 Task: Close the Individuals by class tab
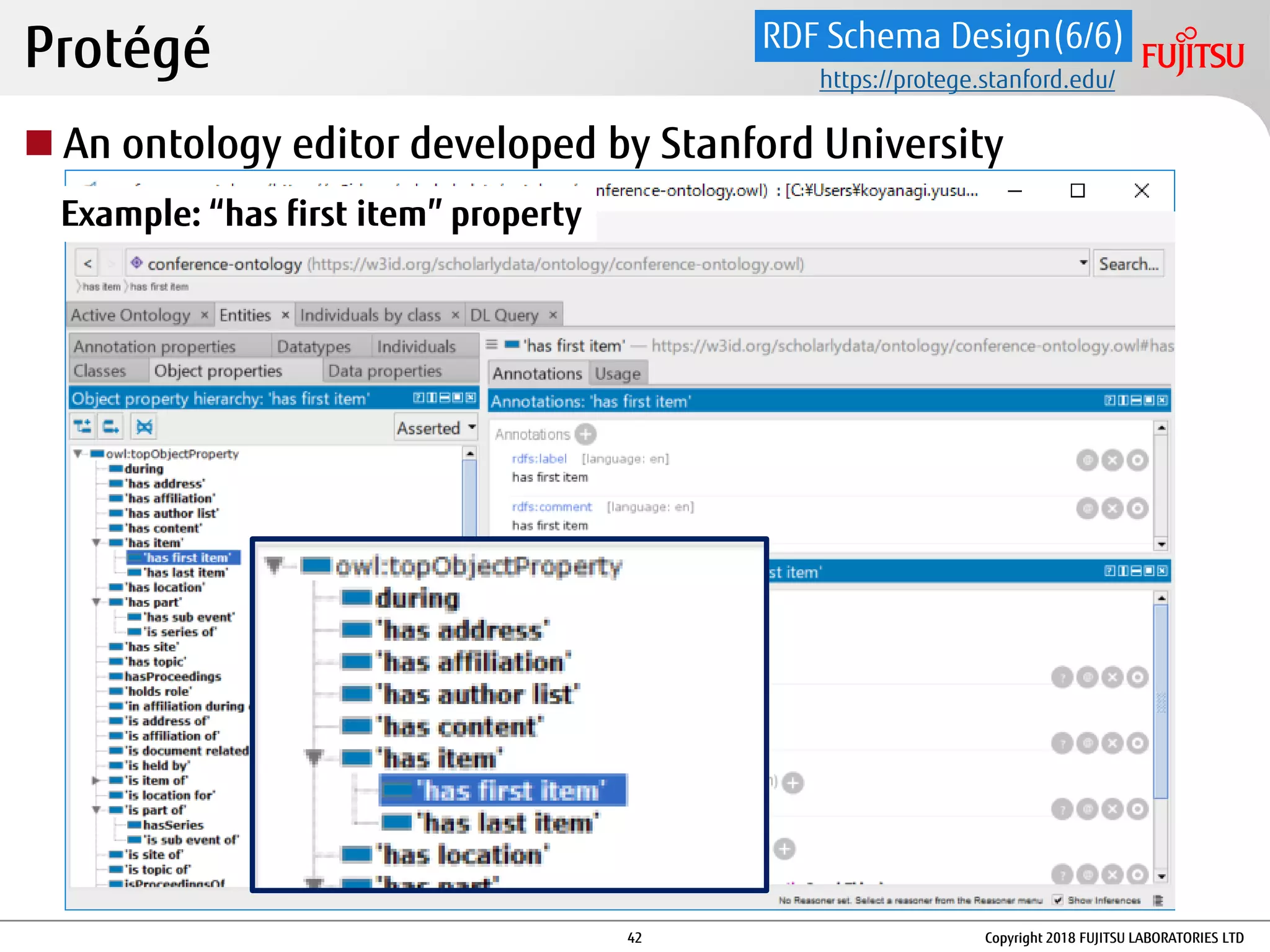click(x=455, y=315)
